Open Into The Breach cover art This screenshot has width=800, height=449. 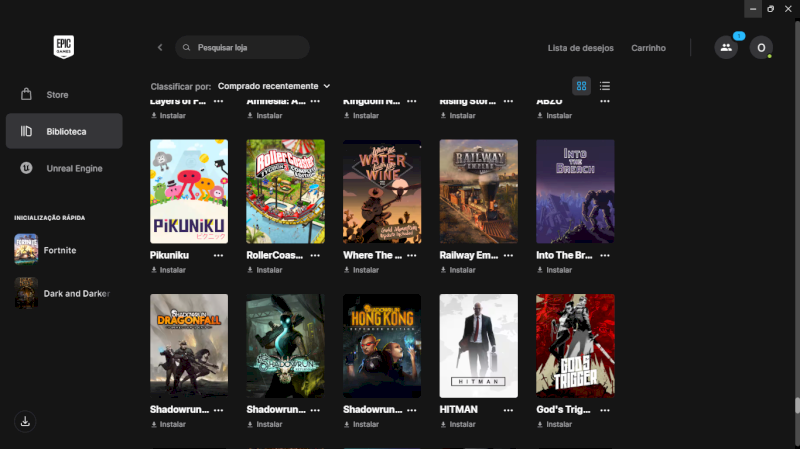(x=575, y=191)
